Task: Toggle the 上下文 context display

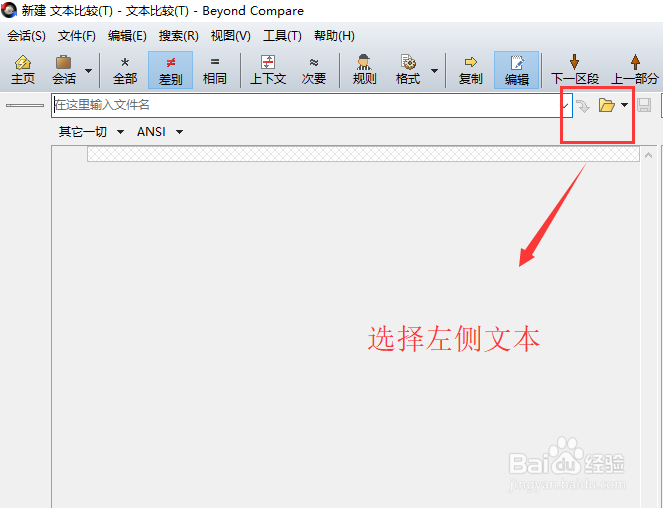Action: pyautogui.click(x=268, y=70)
